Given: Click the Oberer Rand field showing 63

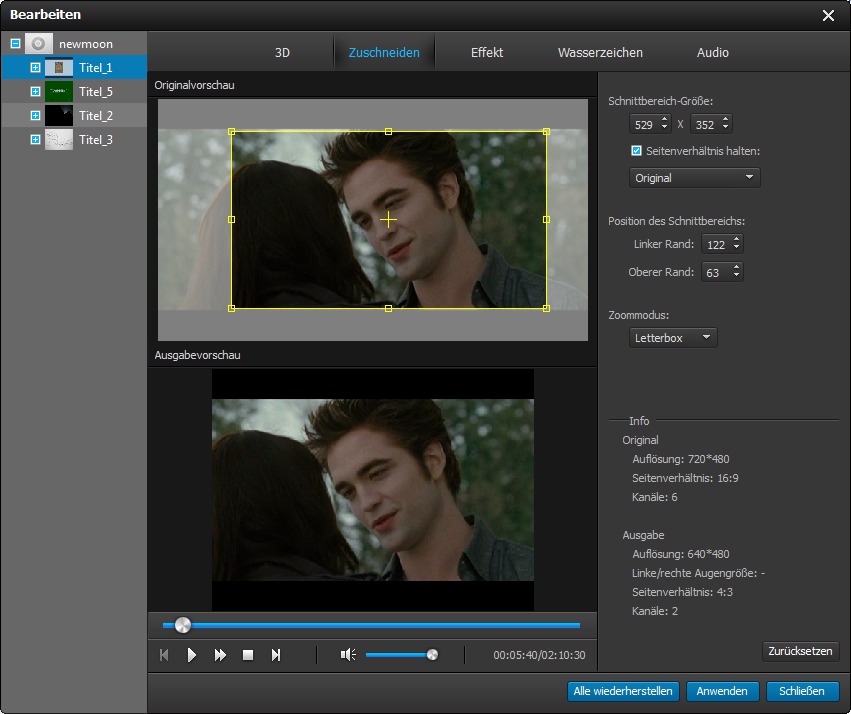Looking at the screenshot, I should click(717, 272).
